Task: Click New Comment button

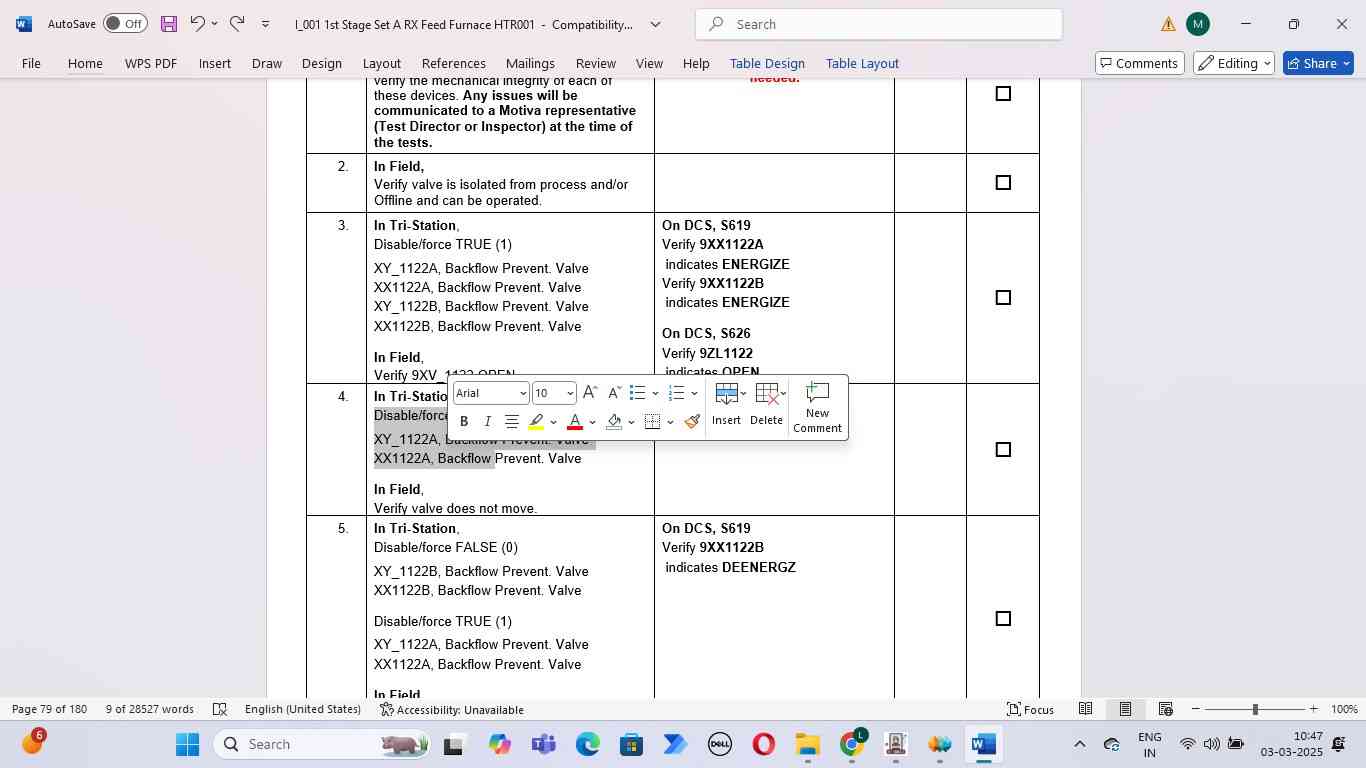Action: click(817, 407)
